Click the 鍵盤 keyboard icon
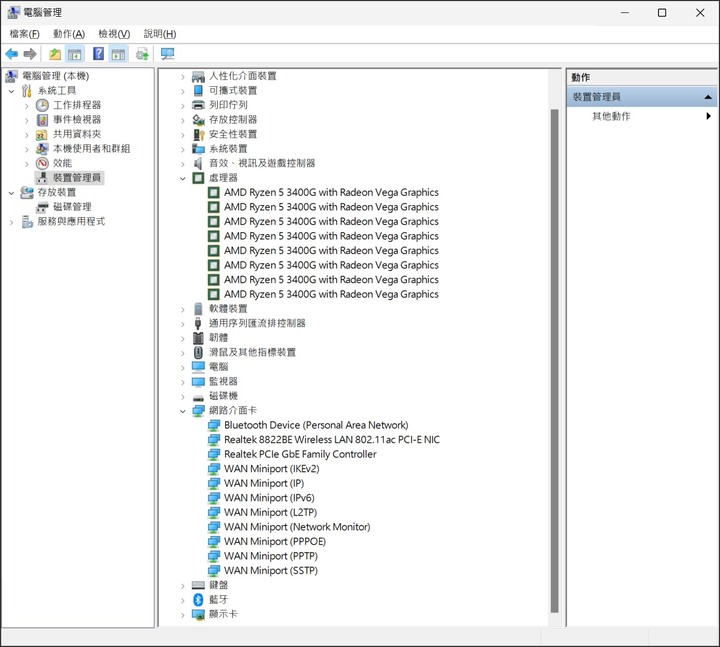Screen dimensions: 720x647 click(x=198, y=585)
